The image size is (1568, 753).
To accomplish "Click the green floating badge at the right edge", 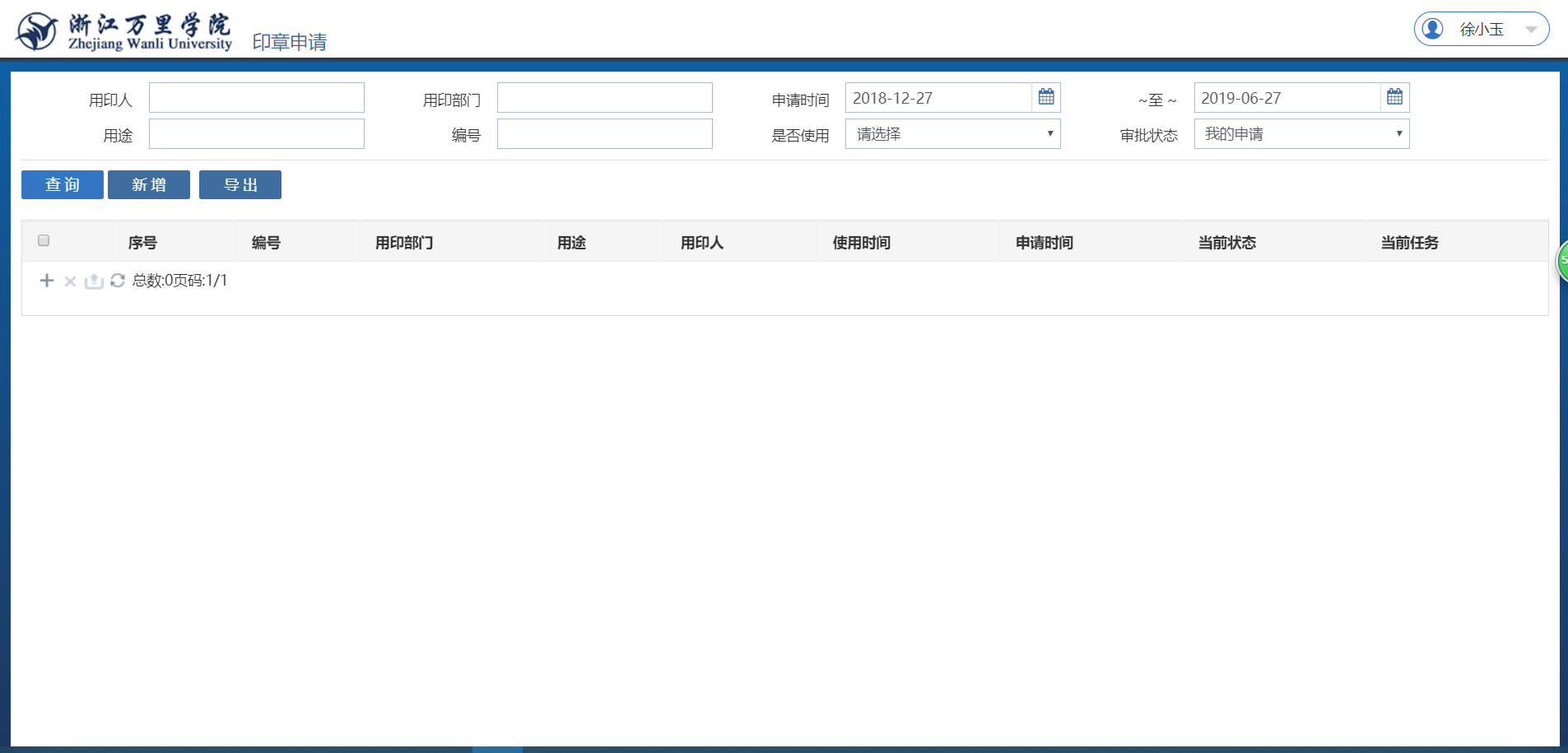I will (1562, 261).
